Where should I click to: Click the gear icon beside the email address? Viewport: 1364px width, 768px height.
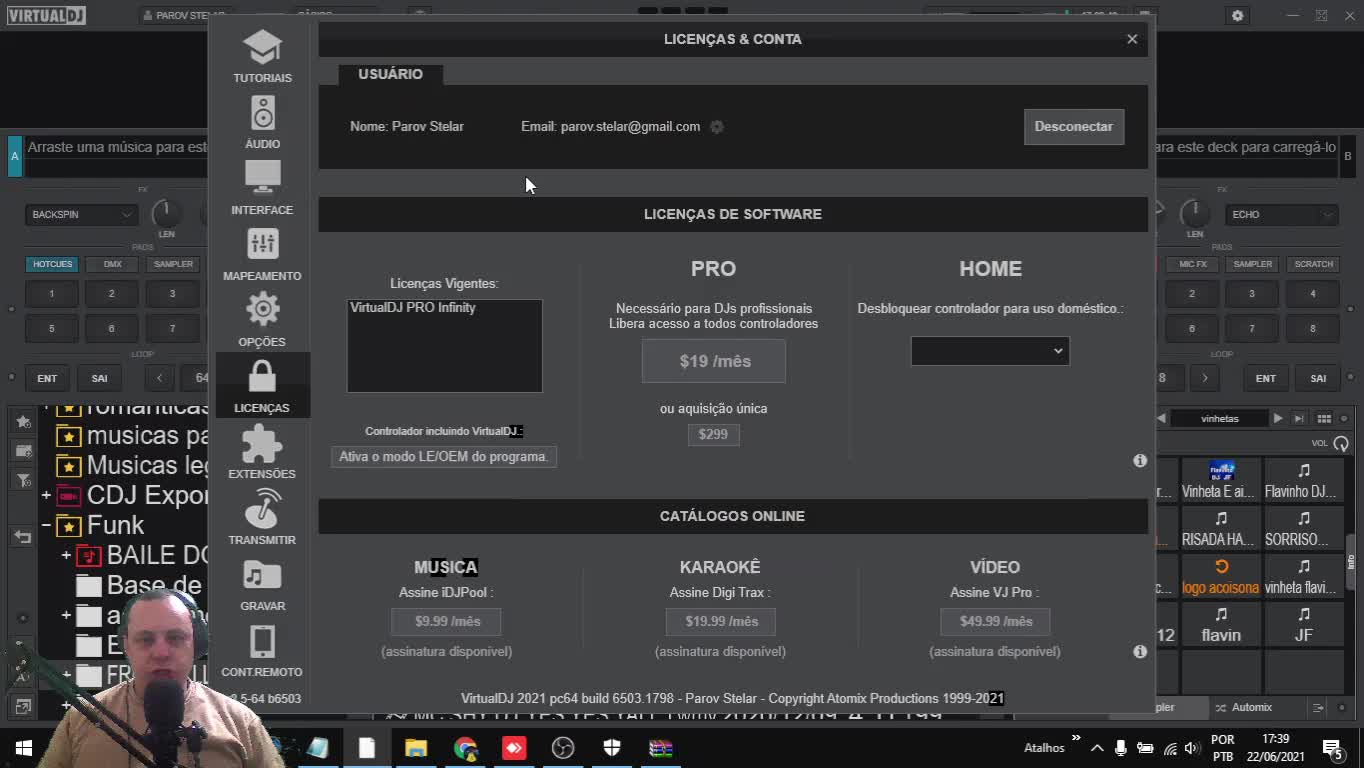coord(716,127)
